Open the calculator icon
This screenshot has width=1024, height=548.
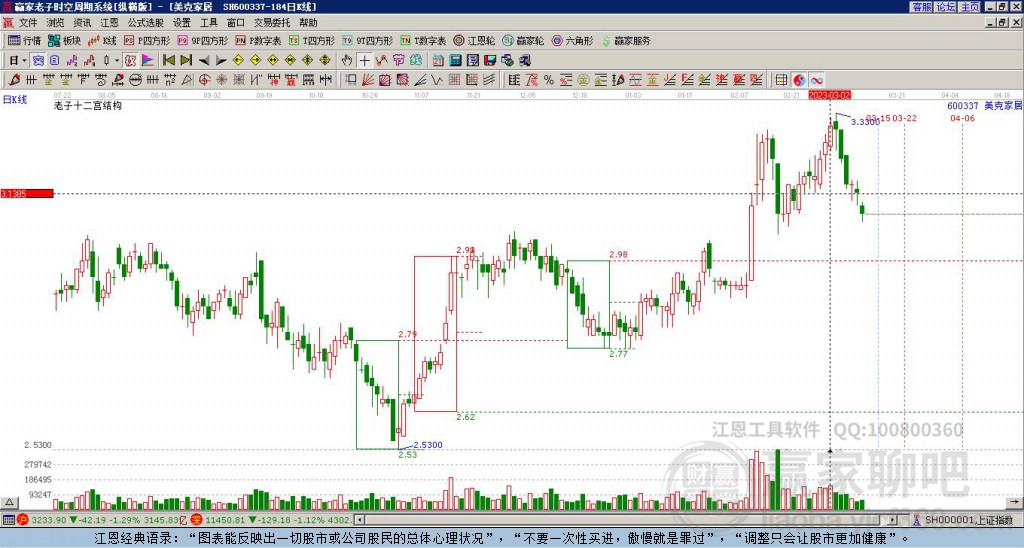coord(455,61)
